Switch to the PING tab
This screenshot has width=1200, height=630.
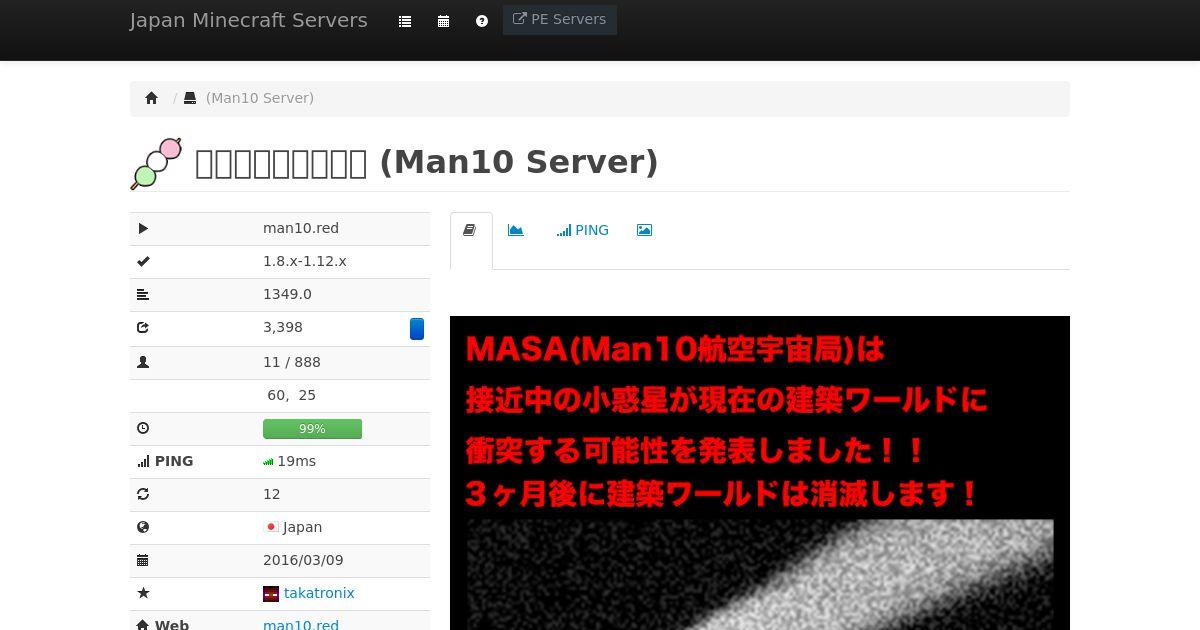583,230
